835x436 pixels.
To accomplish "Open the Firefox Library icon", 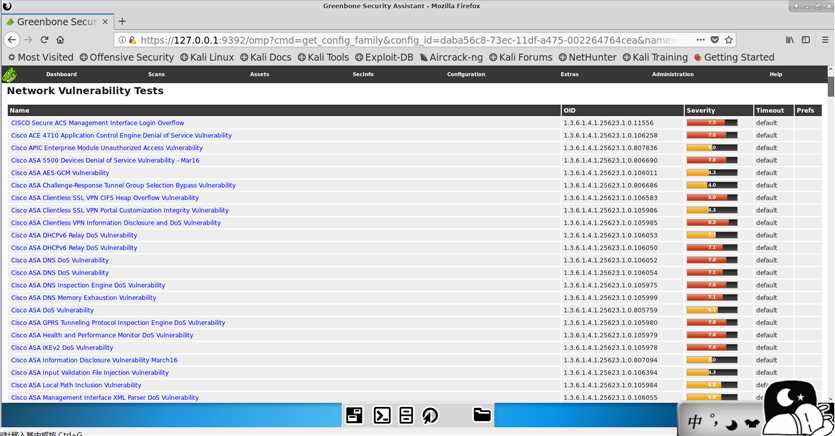I will 790,40.
